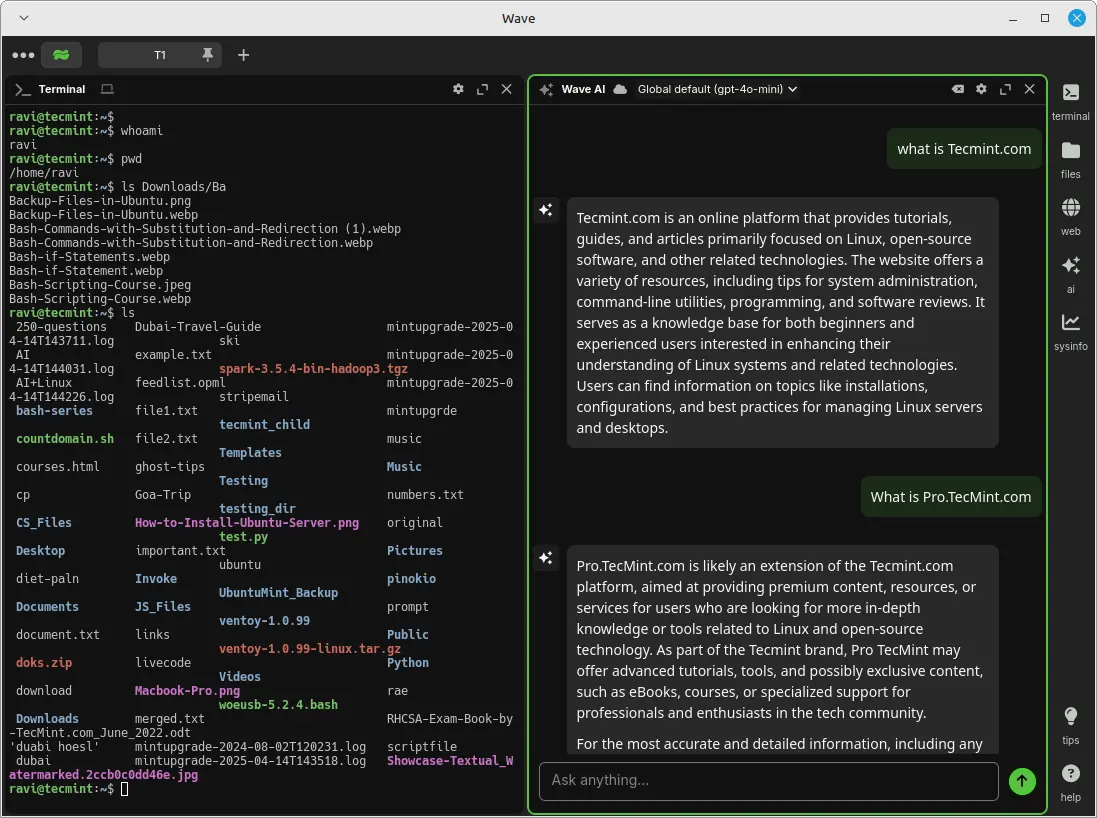Add a new tab with plus button
The height and width of the screenshot is (818, 1097).
[x=243, y=55]
